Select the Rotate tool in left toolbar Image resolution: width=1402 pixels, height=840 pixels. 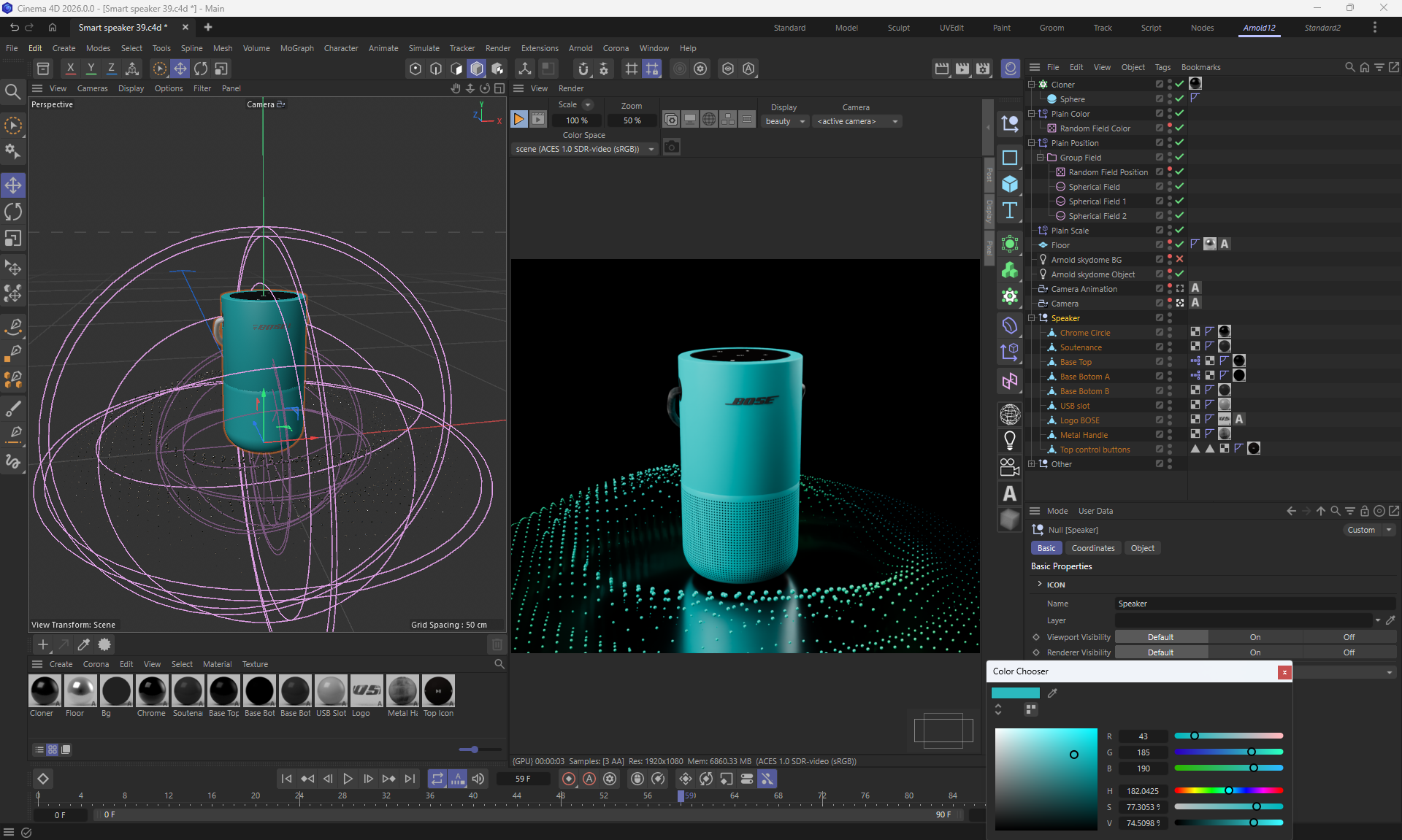pyautogui.click(x=13, y=212)
